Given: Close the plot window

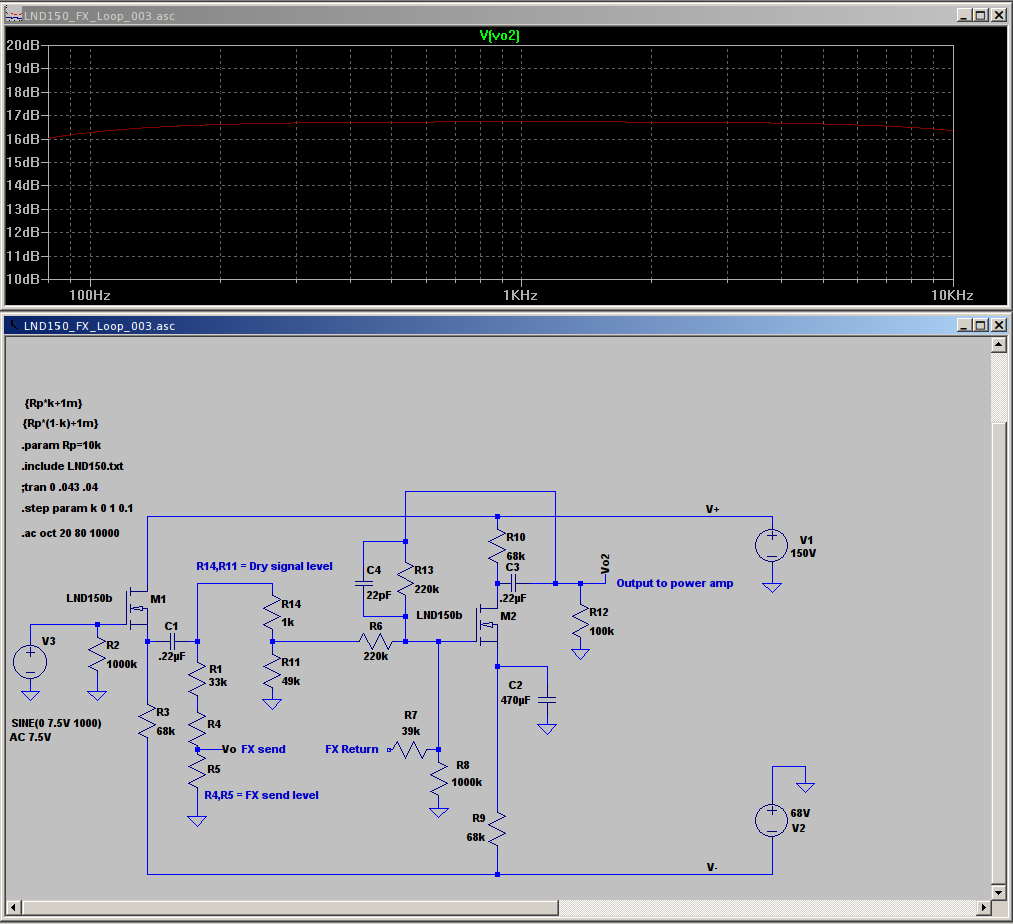Looking at the screenshot, I should pos(999,15).
